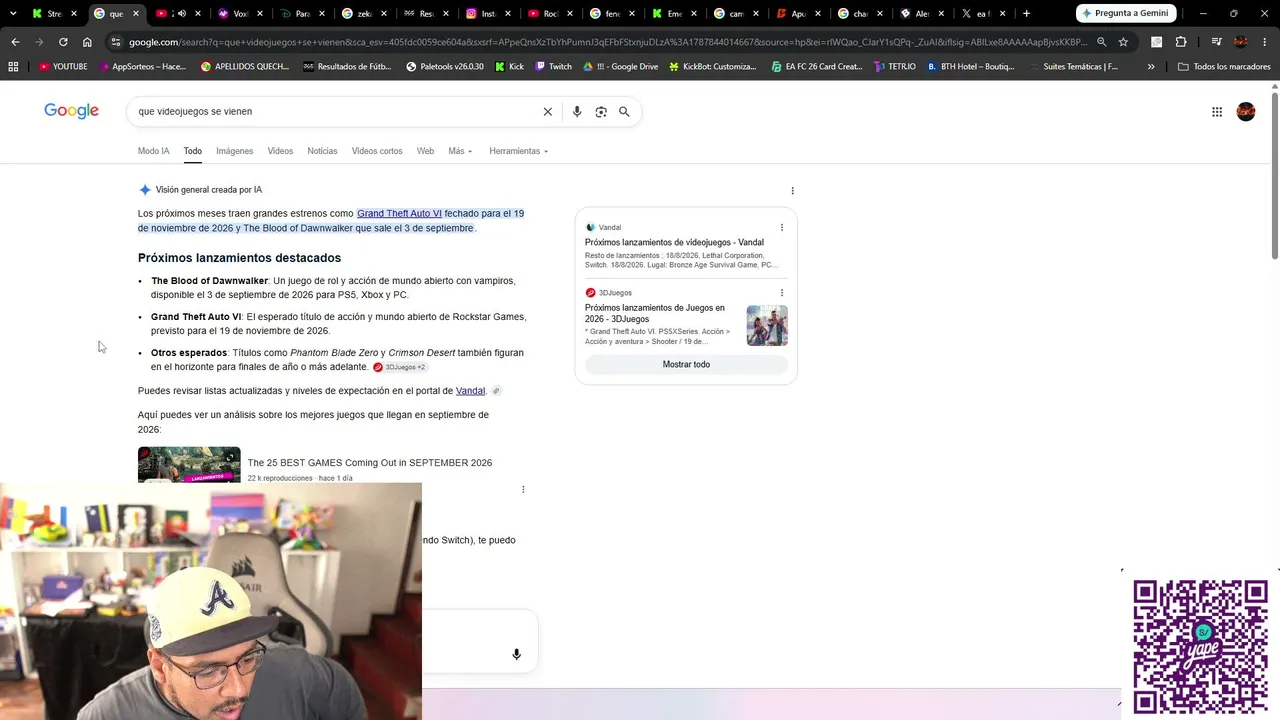Image resolution: width=1280 pixels, height=720 pixels.
Task: Select the Imágenes search tab
Action: click(235, 151)
